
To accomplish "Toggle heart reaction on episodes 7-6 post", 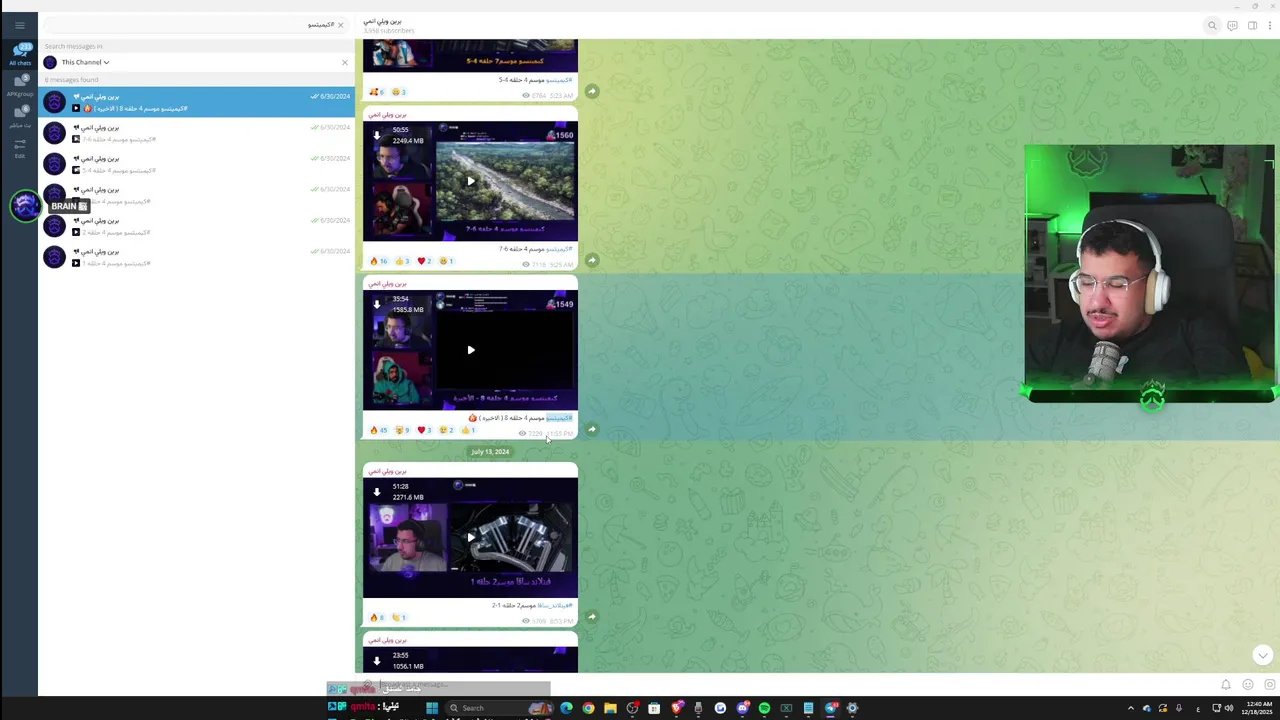I will coord(425,261).
